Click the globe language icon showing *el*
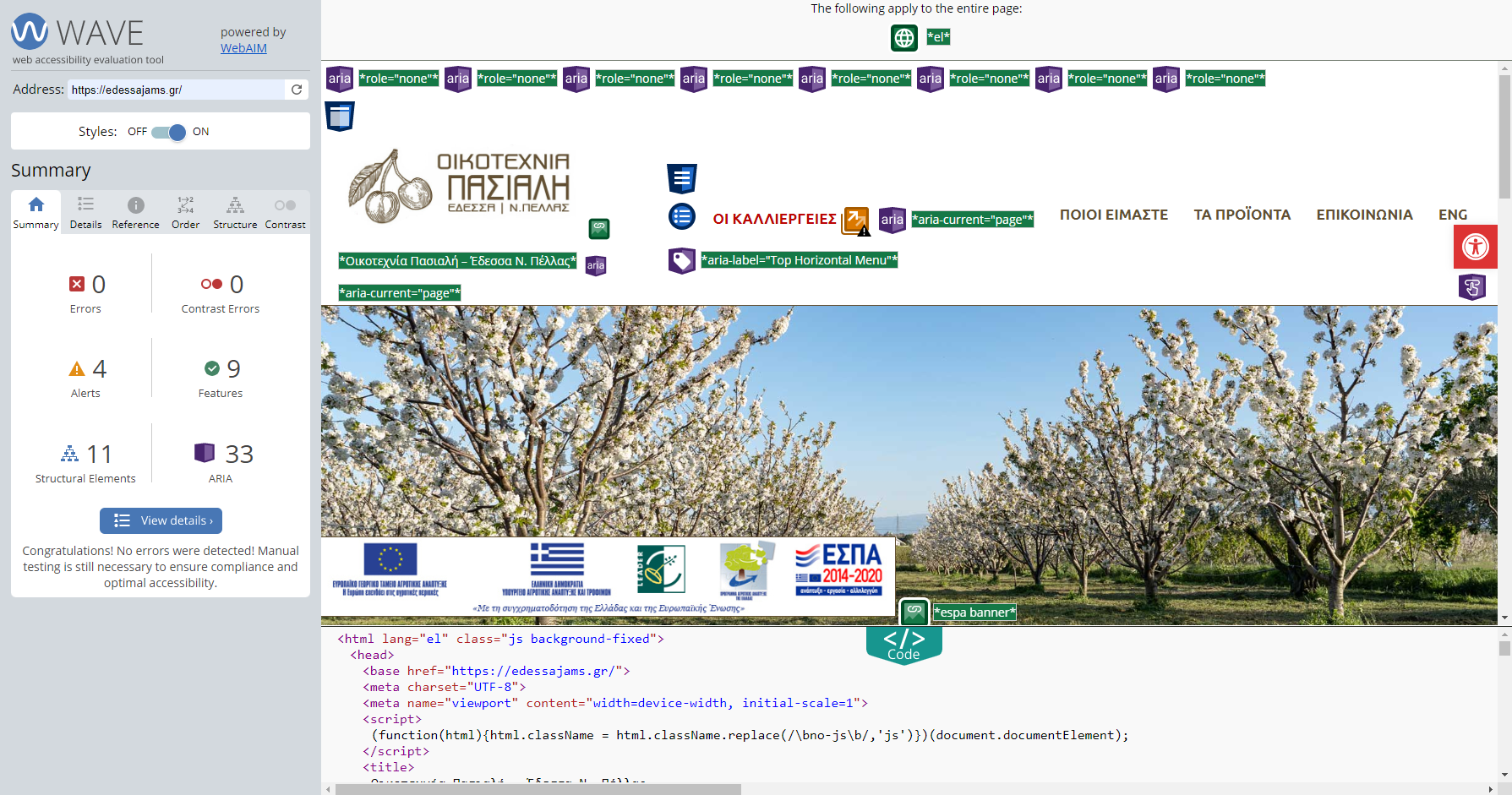The width and height of the screenshot is (1512, 795). (x=903, y=37)
